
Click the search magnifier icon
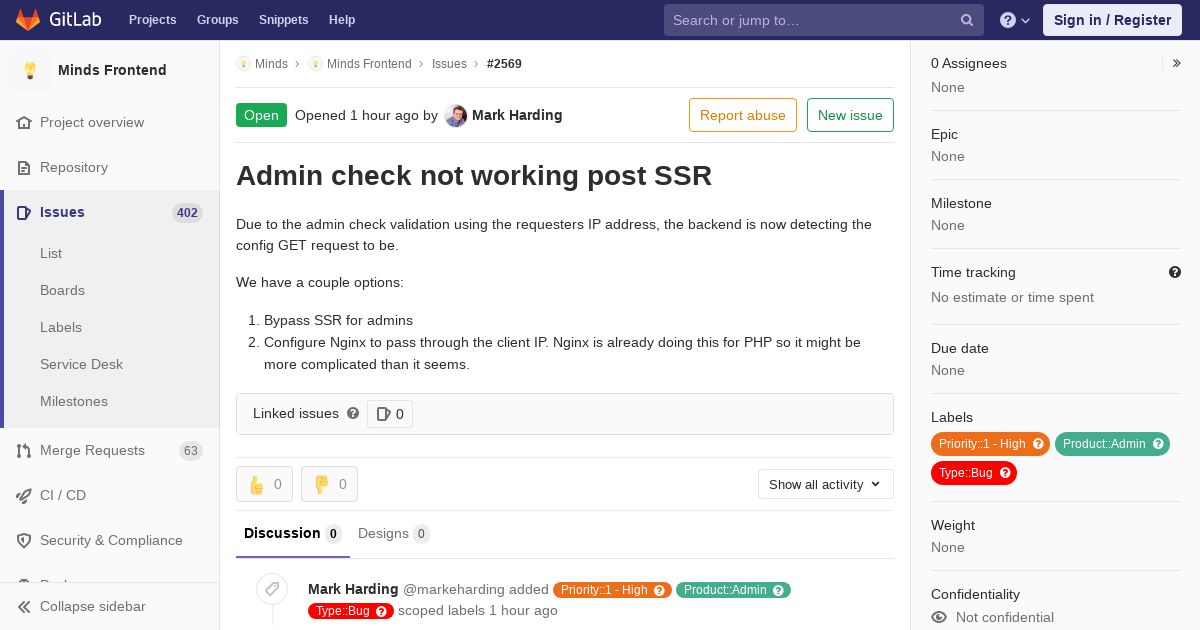pyautogui.click(x=967, y=20)
